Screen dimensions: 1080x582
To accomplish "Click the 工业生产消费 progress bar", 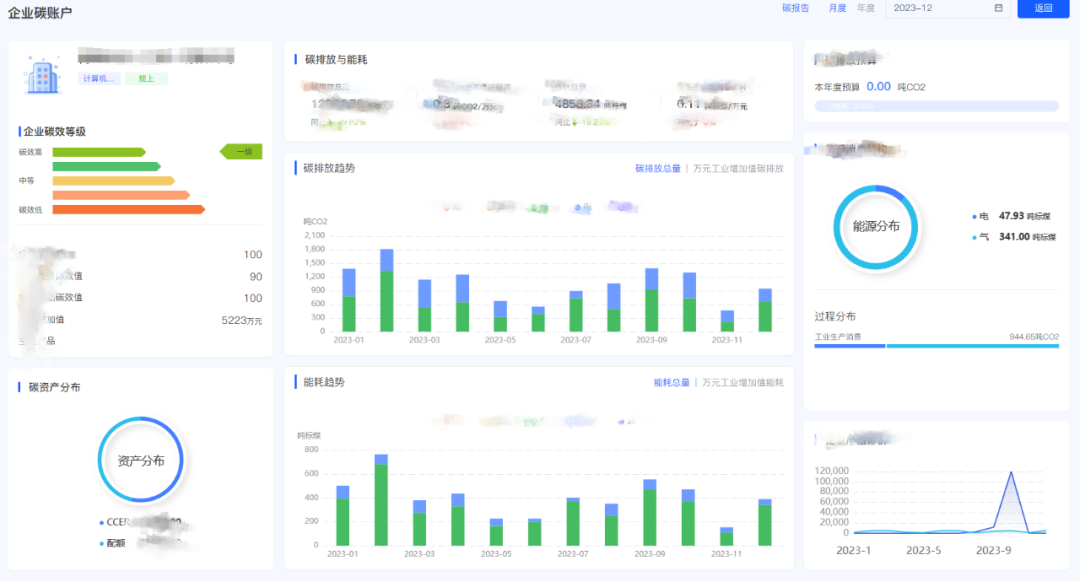I will (937, 346).
